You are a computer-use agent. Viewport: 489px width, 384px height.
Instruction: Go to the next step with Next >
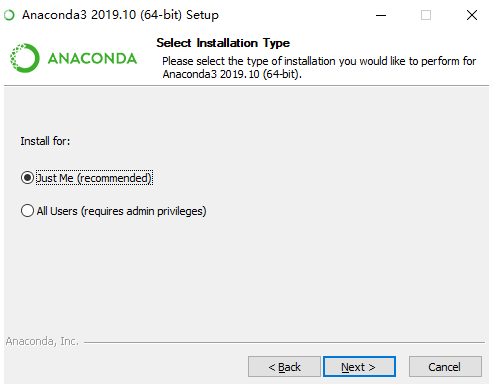coord(359,367)
